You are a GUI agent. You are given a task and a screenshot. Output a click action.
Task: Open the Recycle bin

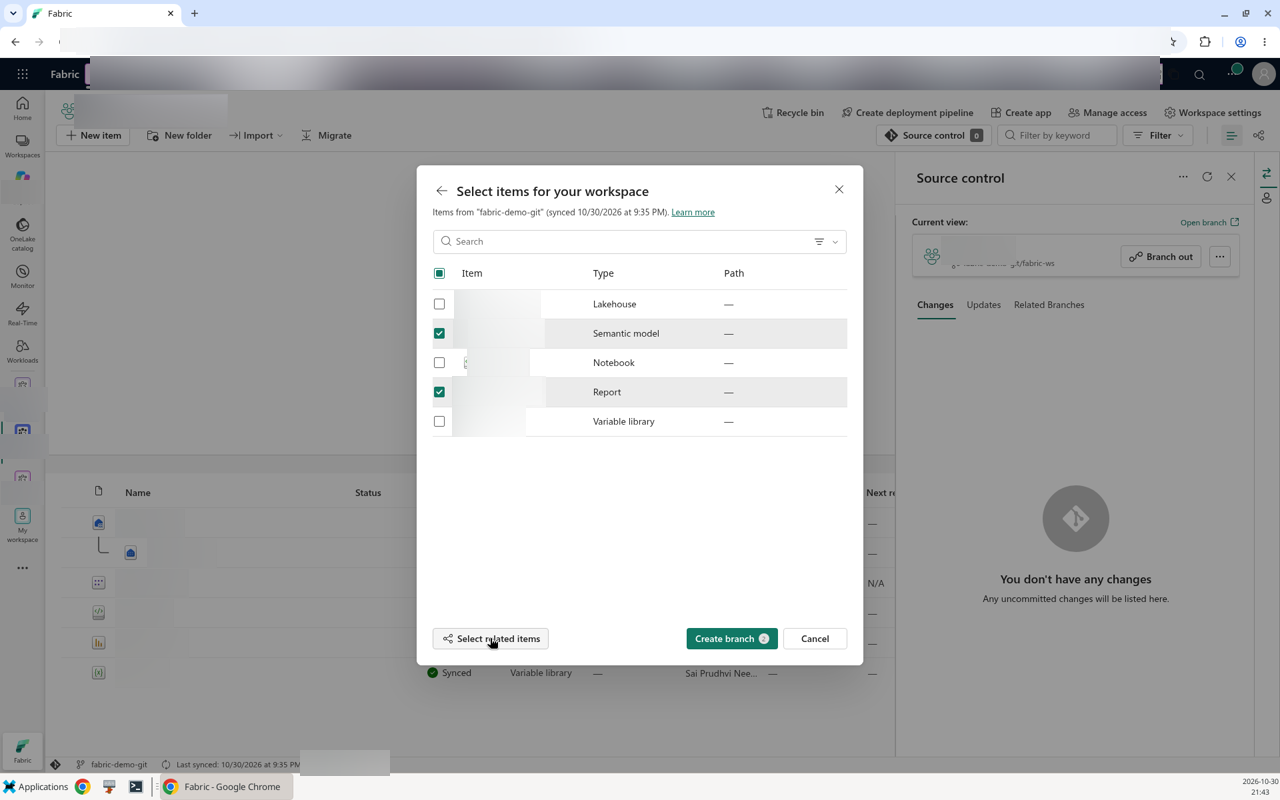click(x=793, y=113)
